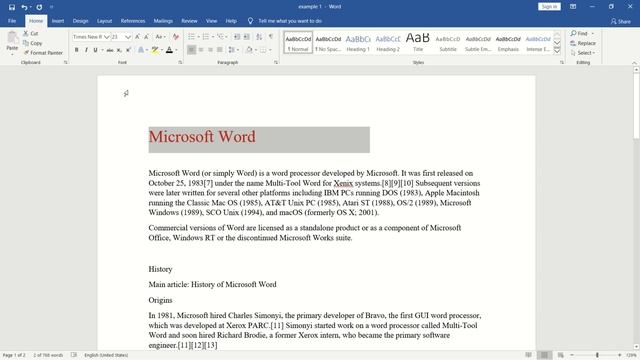Click the Ribbon Display Options icon
Viewport: 640px width, 360px height.
click(x=573, y=7)
